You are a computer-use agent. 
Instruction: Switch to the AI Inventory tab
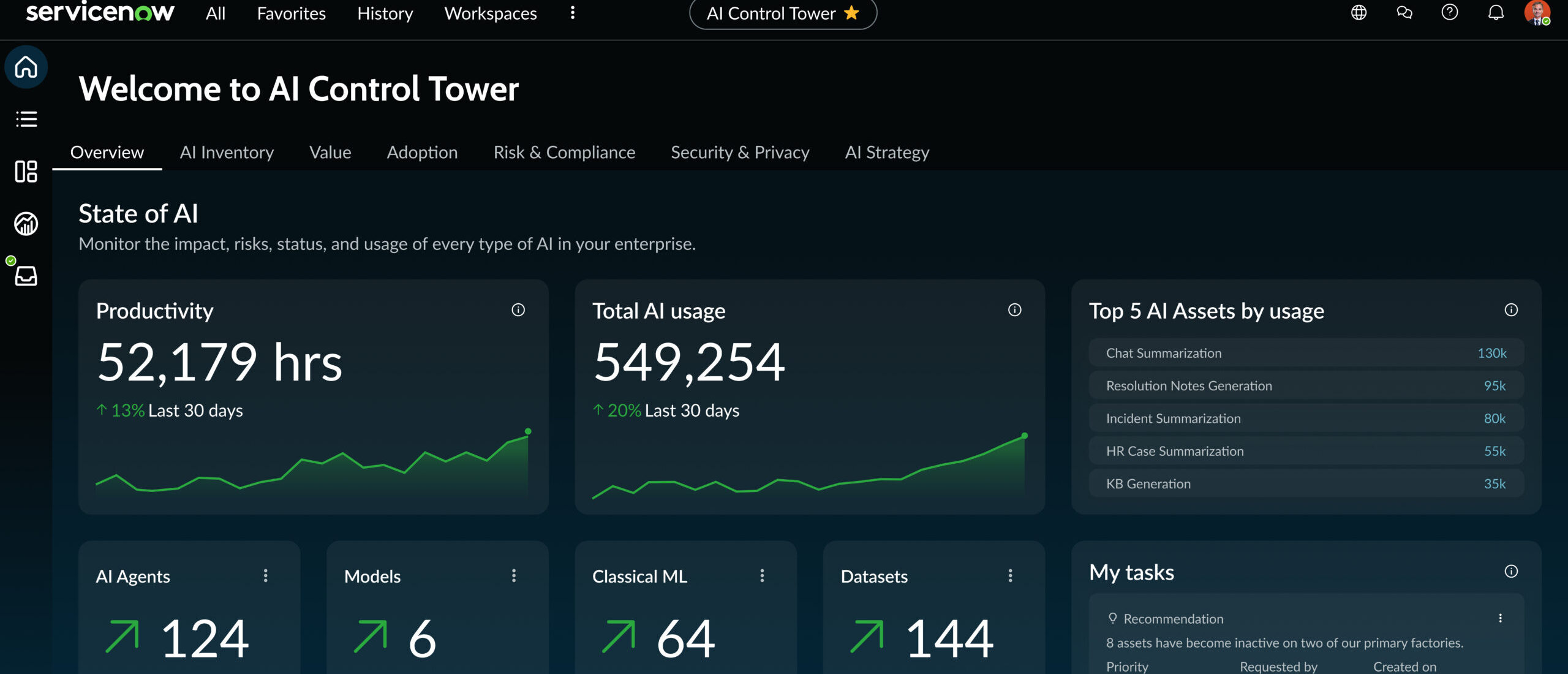pos(227,152)
